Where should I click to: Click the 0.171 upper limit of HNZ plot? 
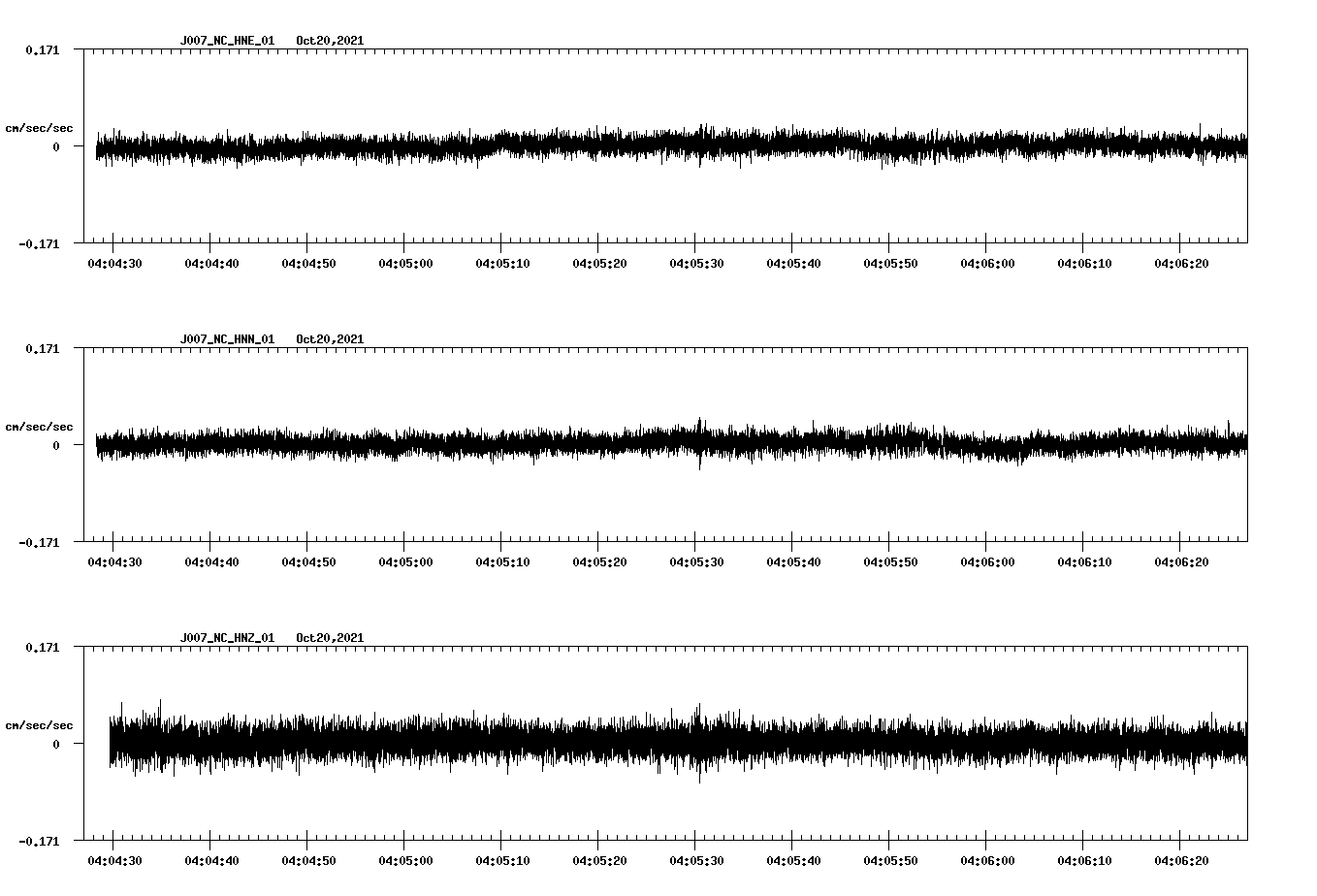pyautogui.click(x=42, y=647)
